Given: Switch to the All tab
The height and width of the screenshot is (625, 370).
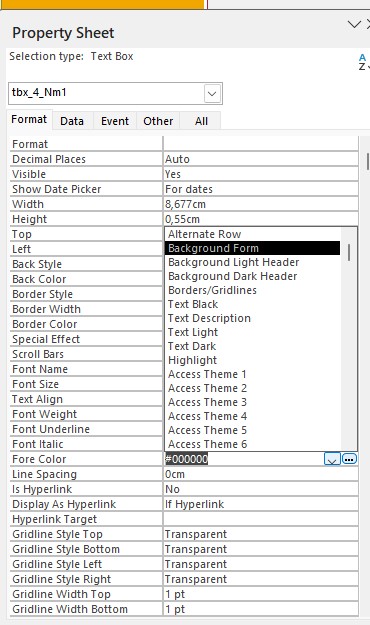Looking at the screenshot, I should [x=201, y=121].
